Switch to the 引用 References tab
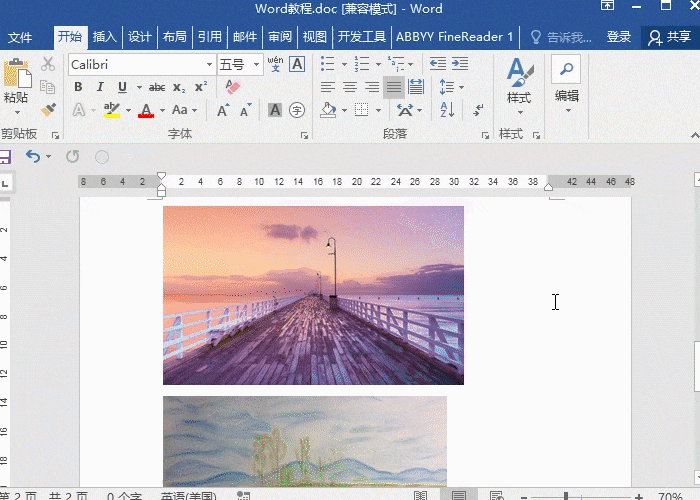Screen dimensions: 700x500 [x=210, y=37]
